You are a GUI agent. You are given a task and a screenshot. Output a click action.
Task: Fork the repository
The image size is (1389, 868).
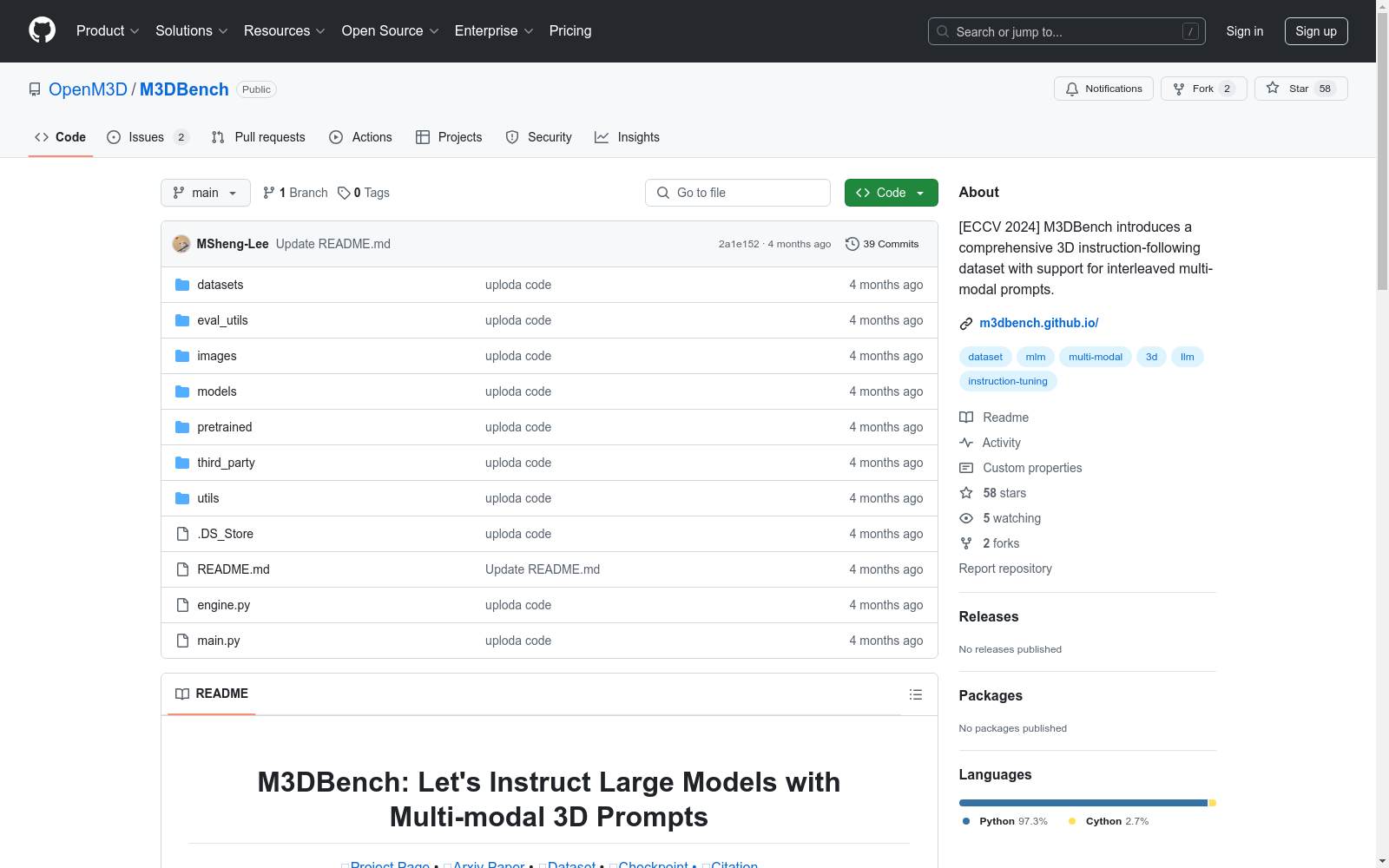pyautogui.click(x=1203, y=89)
